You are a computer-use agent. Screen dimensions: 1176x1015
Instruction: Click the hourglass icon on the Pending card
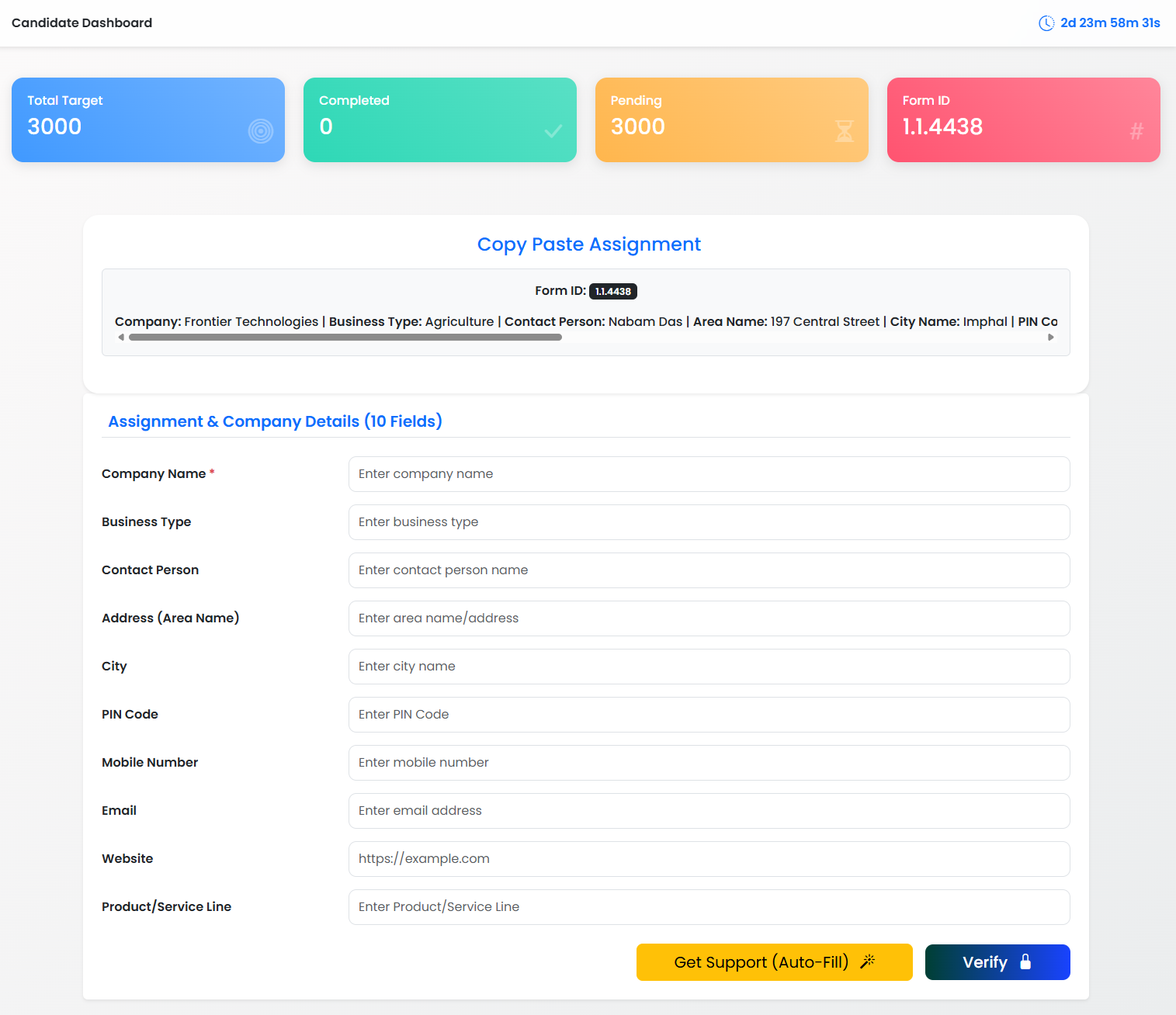(x=845, y=132)
